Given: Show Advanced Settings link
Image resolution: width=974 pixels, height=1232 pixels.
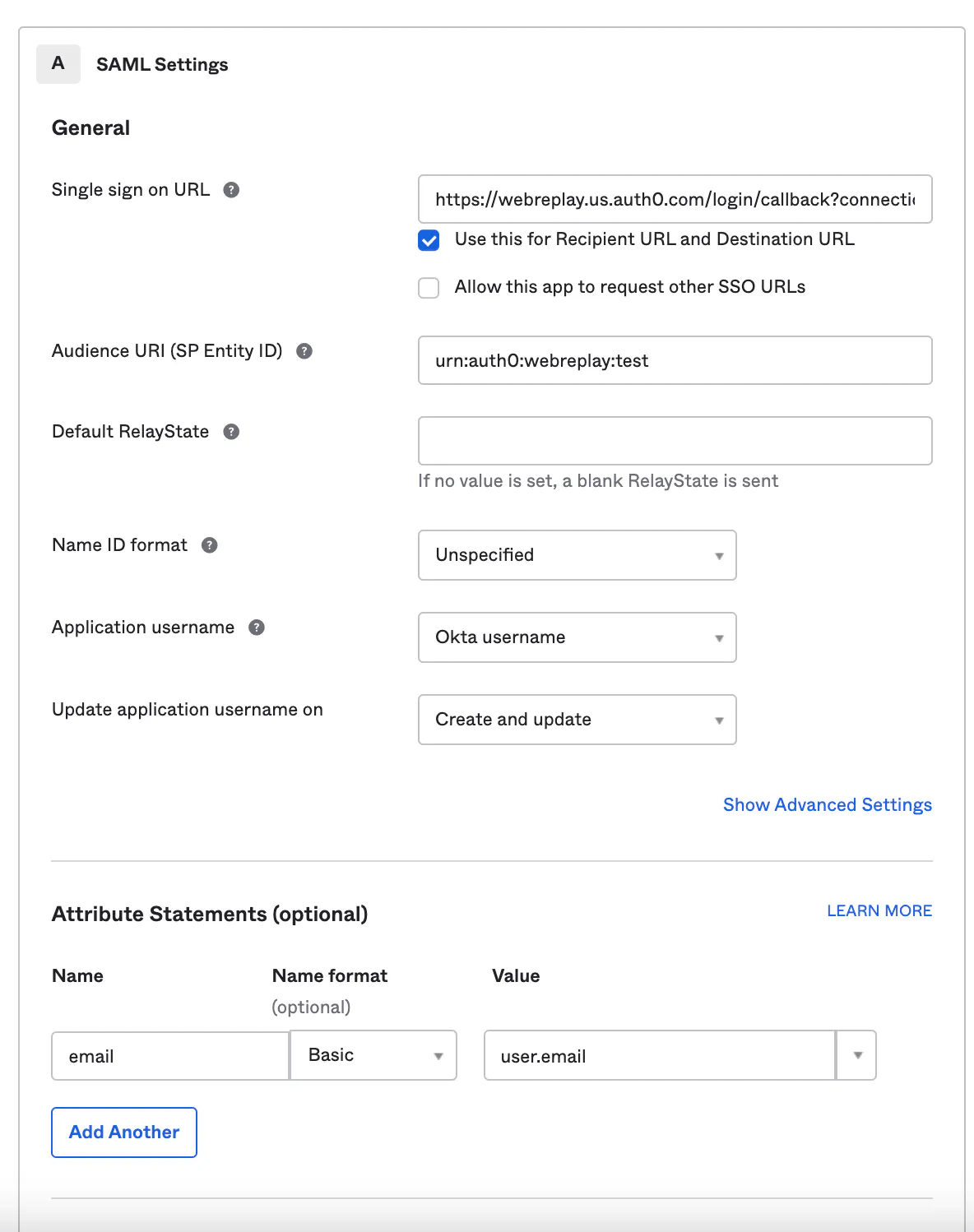Looking at the screenshot, I should 827,805.
